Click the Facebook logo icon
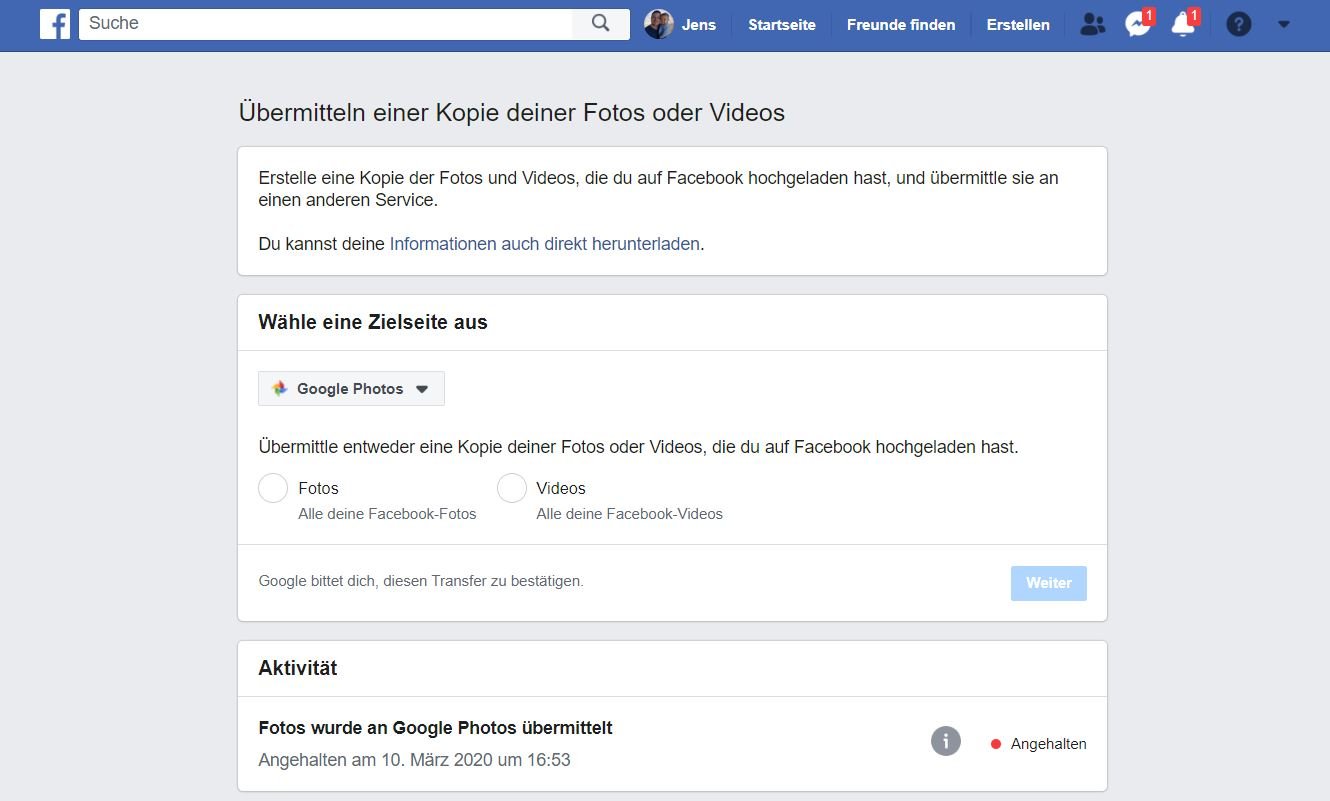Viewport: 1330px width, 801px height. (55, 24)
